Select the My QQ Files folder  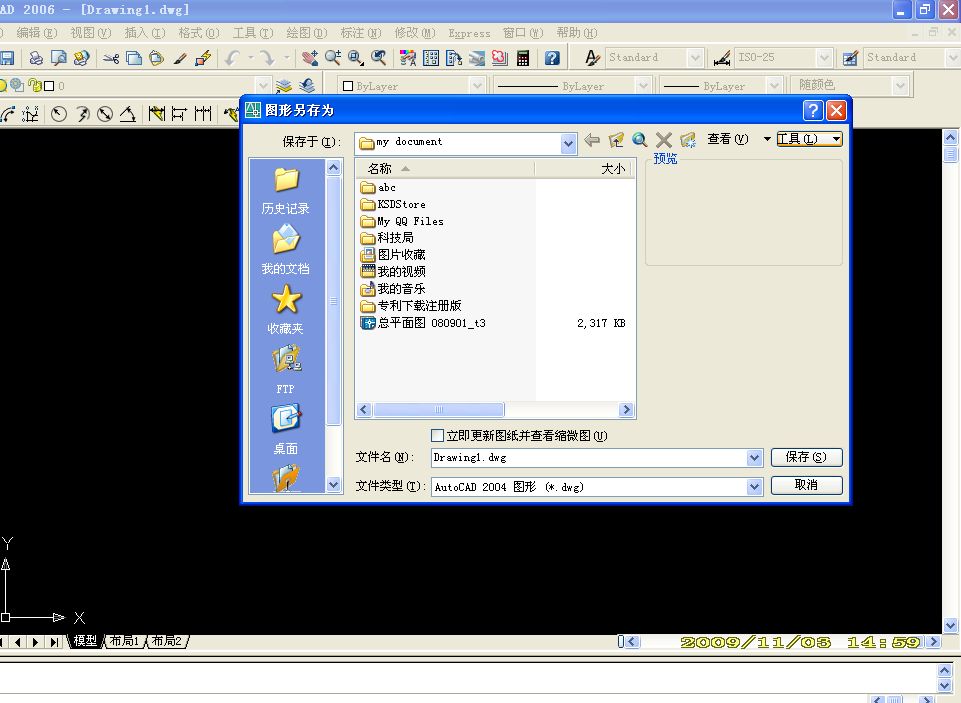click(x=402, y=221)
